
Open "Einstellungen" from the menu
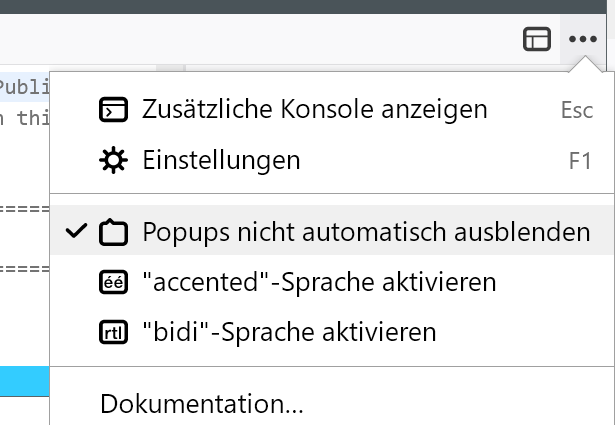[x=221, y=160]
